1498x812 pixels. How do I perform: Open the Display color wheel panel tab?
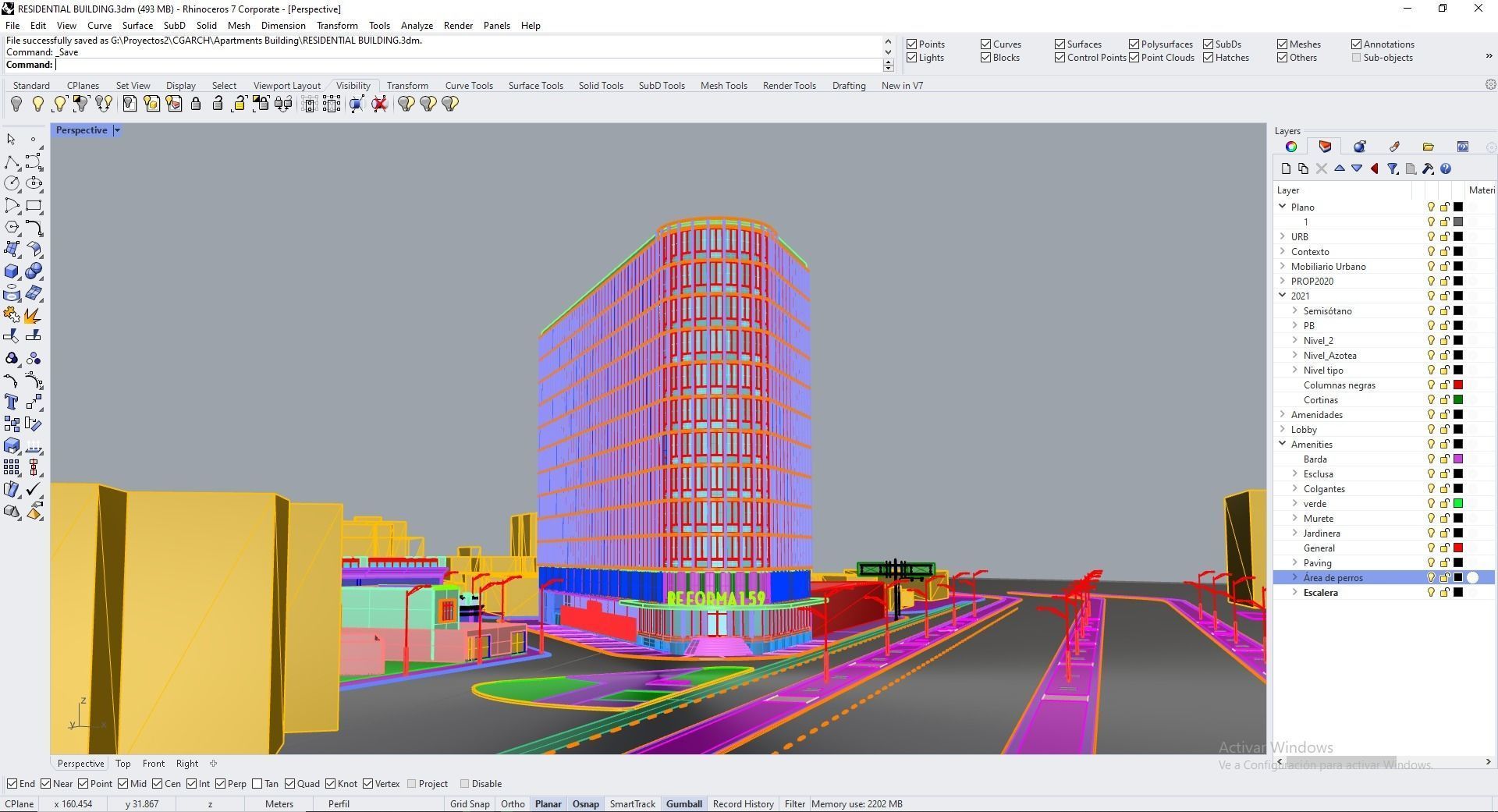[x=1291, y=147]
